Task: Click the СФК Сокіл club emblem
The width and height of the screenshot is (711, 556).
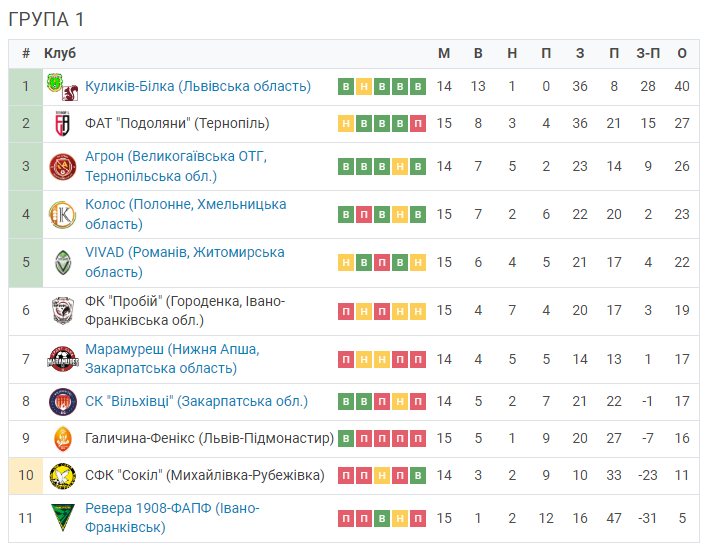Action: coord(63,476)
